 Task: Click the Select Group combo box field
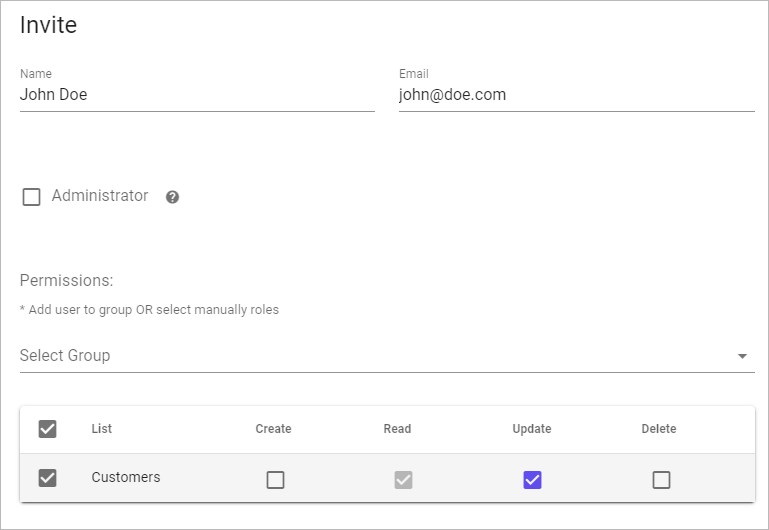point(387,356)
